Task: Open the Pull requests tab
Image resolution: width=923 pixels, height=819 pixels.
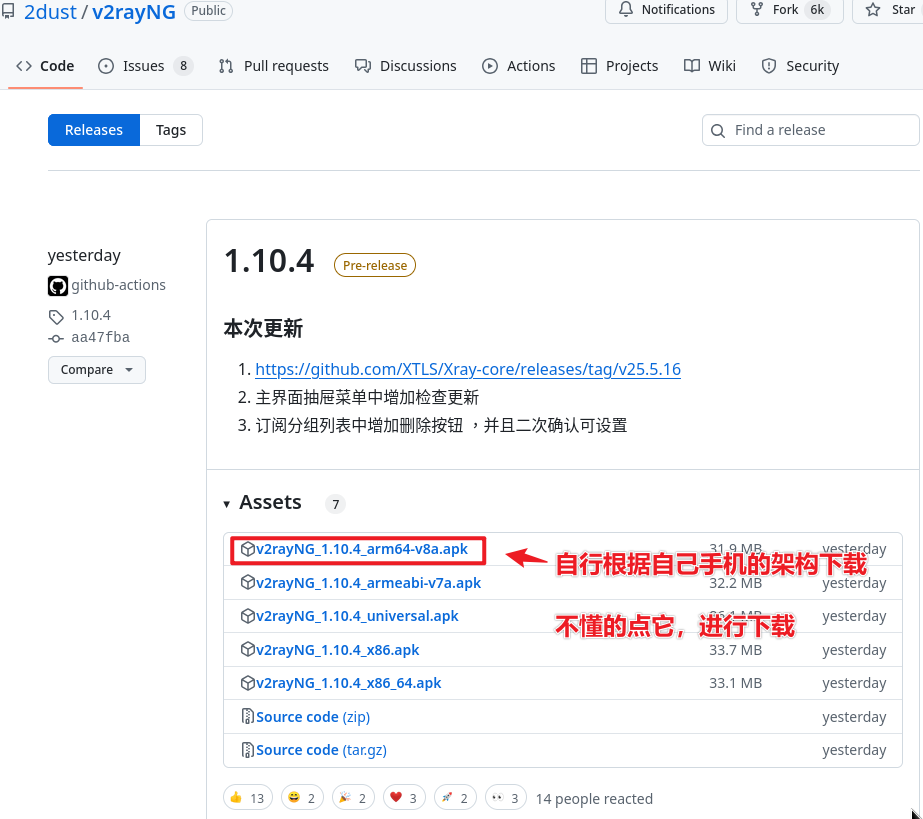Action: 273,66
